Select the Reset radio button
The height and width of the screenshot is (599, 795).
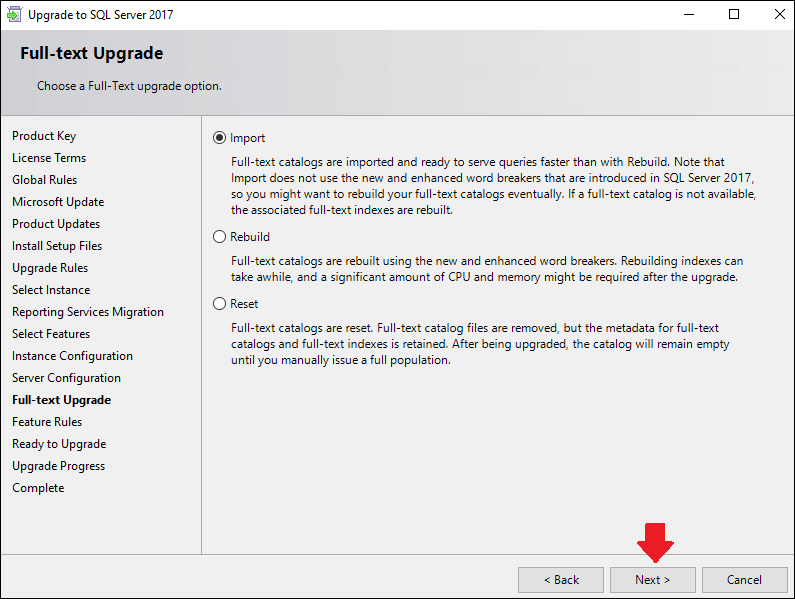pos(219,304)
